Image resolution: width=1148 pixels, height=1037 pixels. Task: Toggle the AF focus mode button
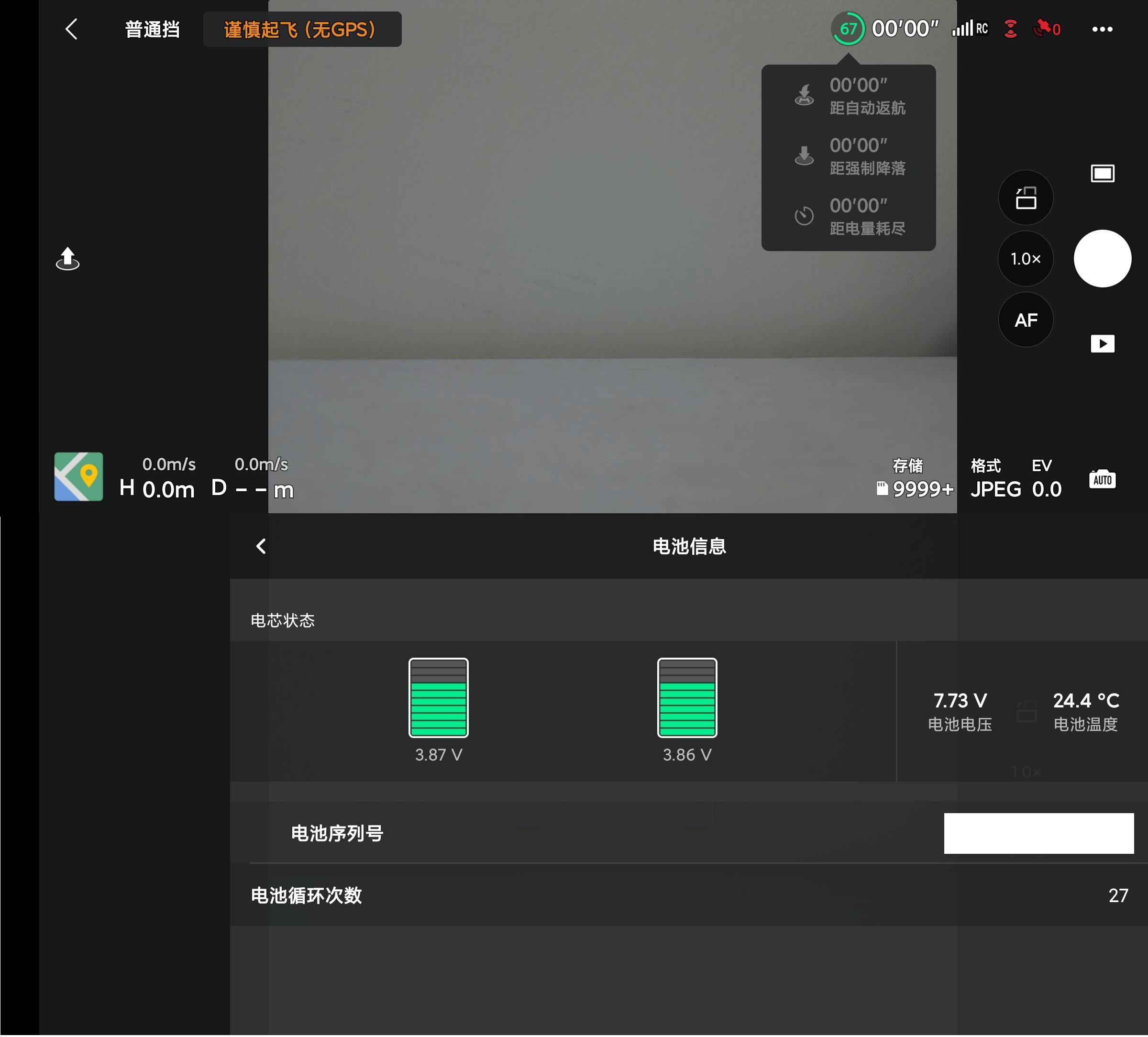point(1026,320)
